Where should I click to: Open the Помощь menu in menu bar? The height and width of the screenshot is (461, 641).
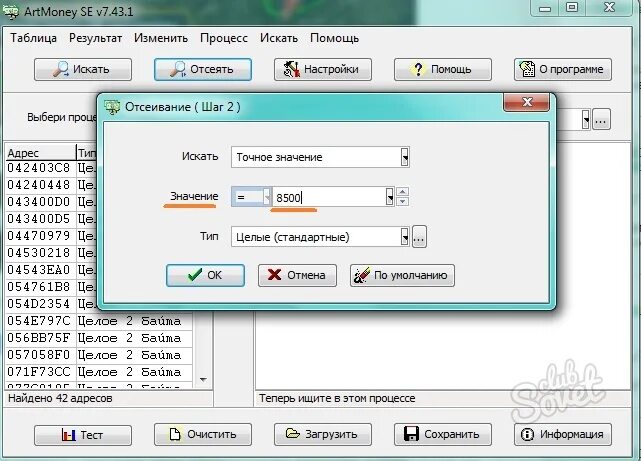[334, 38]
